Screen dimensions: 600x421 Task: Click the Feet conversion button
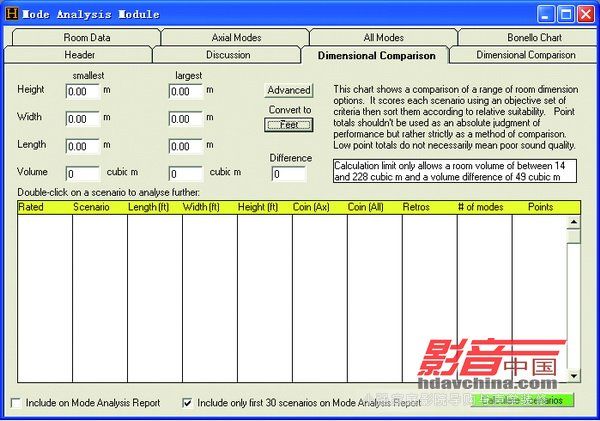point(289,125)
